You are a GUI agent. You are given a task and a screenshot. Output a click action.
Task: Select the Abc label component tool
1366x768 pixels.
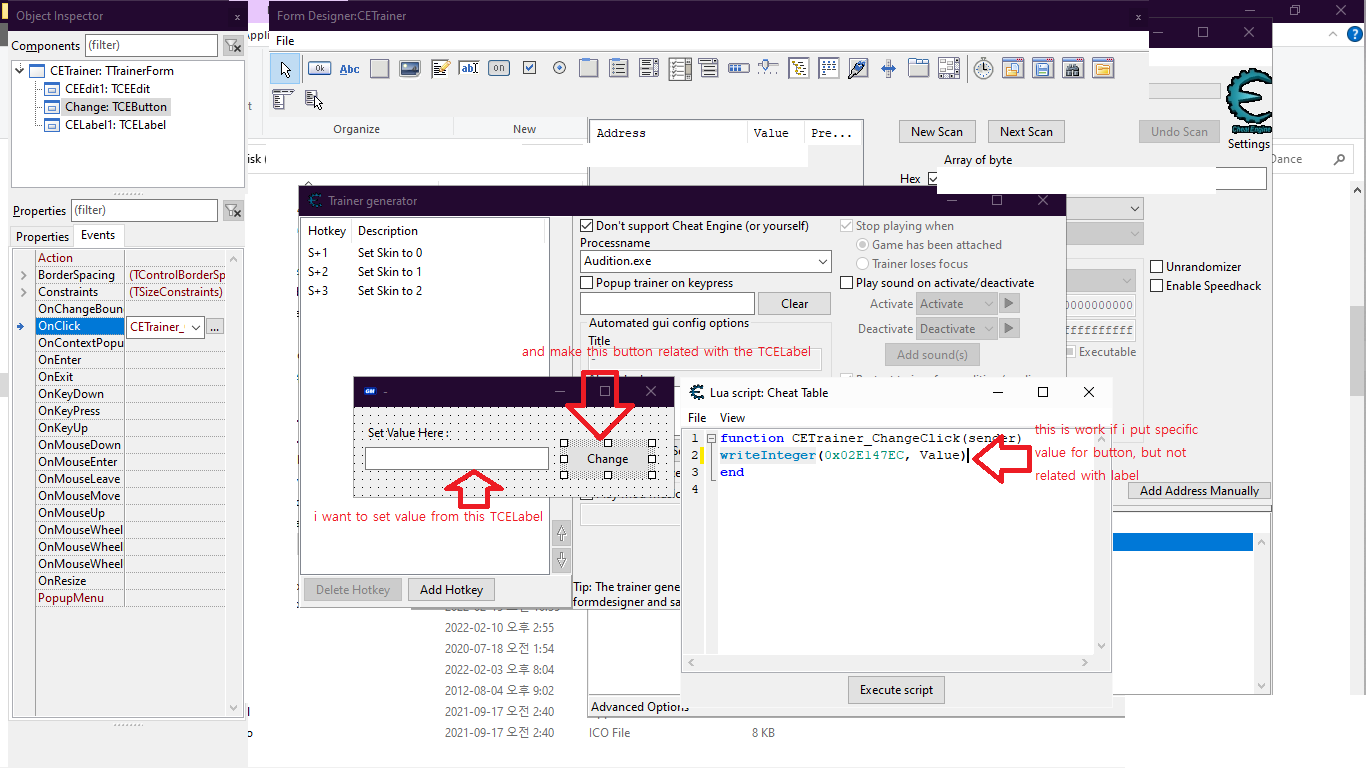(350, 69)
